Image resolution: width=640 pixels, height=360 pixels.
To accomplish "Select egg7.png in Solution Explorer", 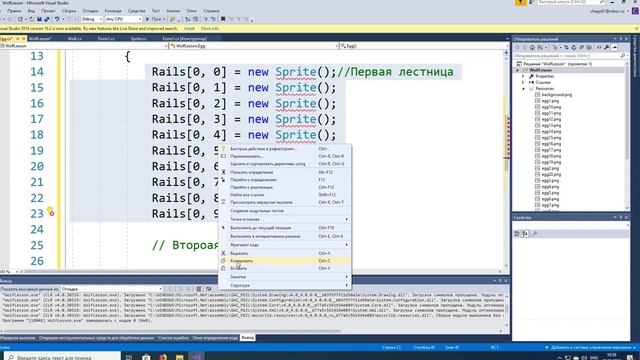I will [550, 205].
